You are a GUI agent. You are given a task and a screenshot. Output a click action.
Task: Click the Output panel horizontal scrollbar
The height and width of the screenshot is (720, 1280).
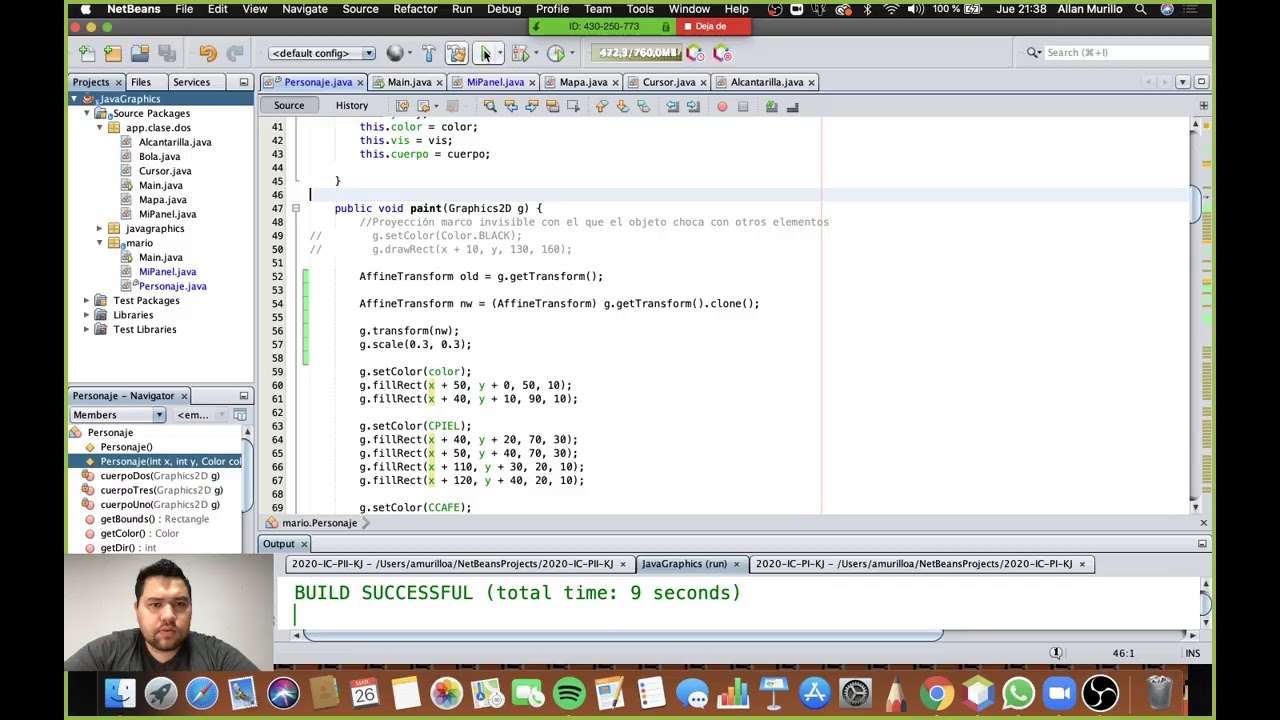622,635
